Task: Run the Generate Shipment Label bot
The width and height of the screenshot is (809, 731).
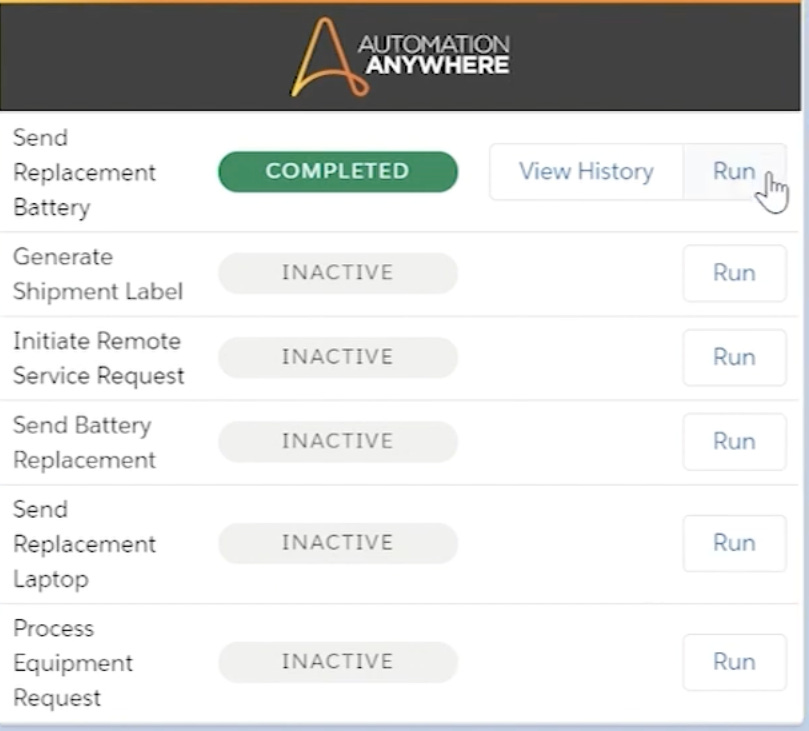Action: (x=734, y=272)
